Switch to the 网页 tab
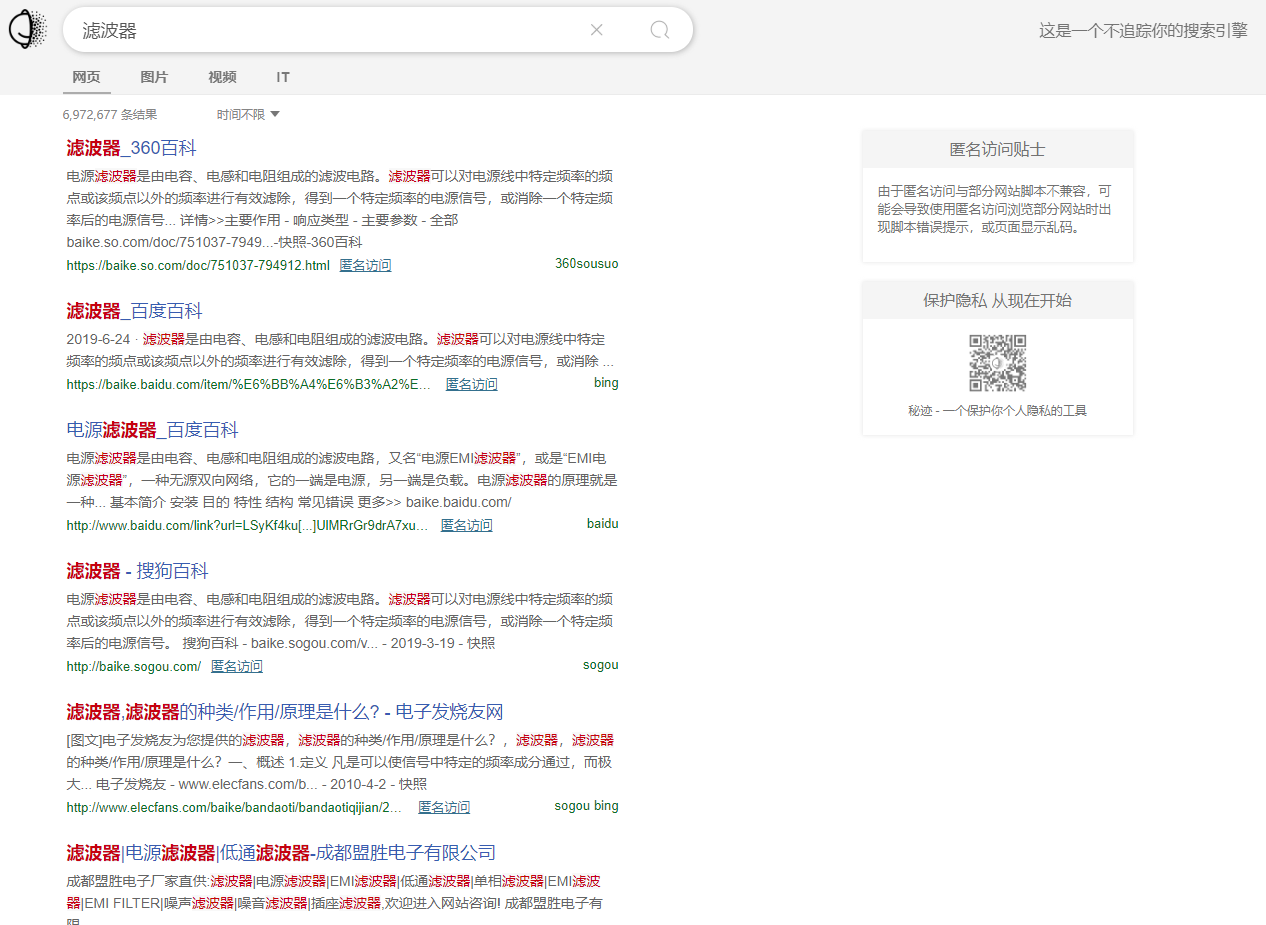This screenshot has width=1266, height=925. click(86, 77)
